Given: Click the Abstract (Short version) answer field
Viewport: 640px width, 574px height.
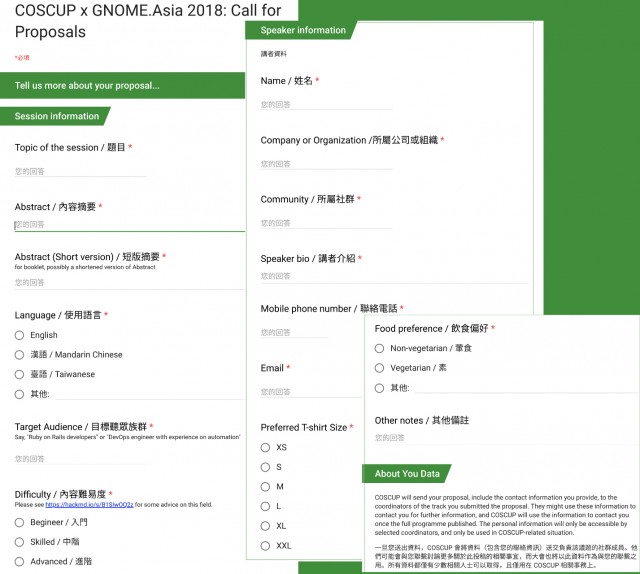Looking at the screenshot, I should tap(129, 283).
